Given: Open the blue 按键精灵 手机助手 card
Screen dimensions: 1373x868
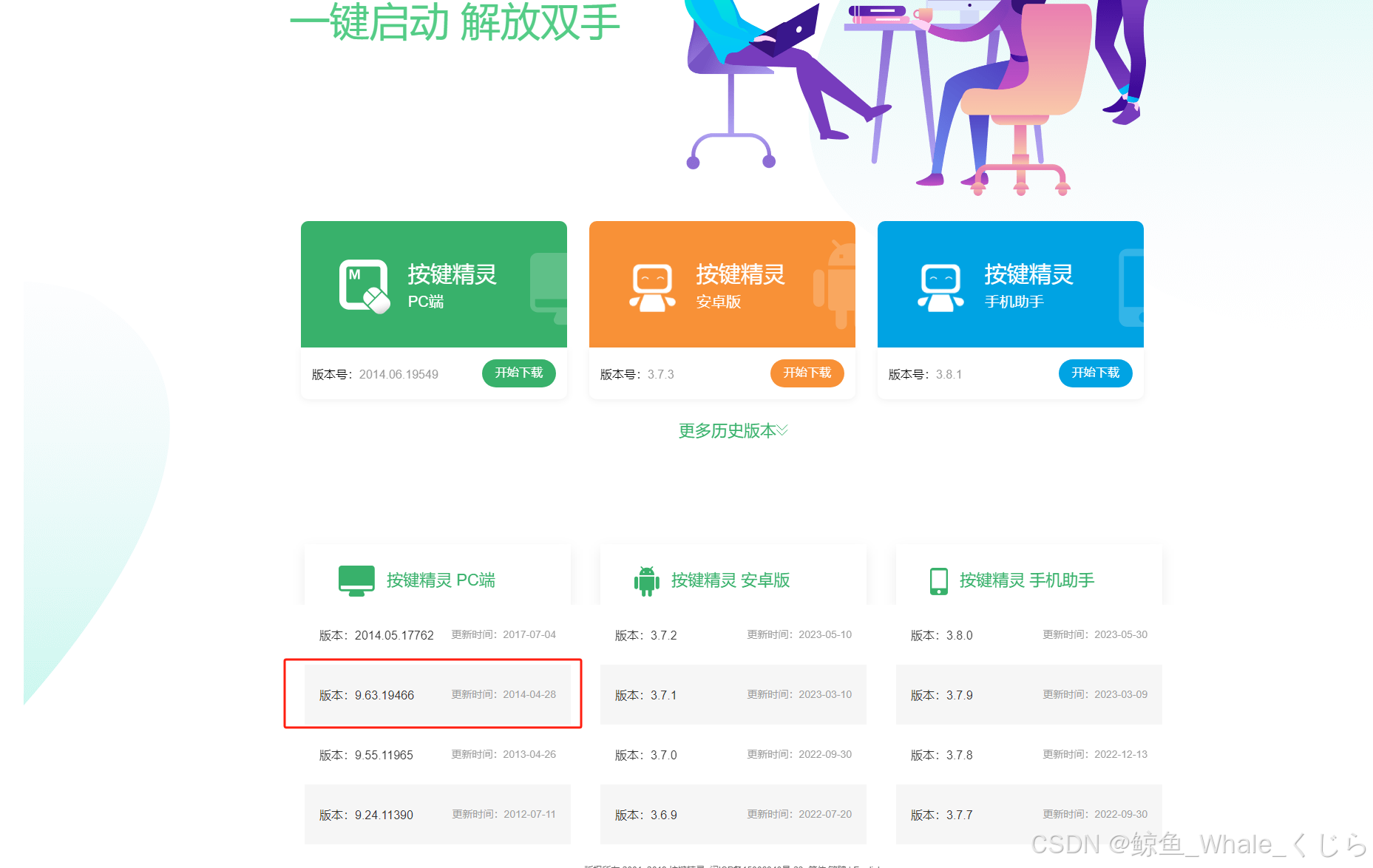Looking at the screenshot, I should pyautogui.click(x=1011, y=285).
